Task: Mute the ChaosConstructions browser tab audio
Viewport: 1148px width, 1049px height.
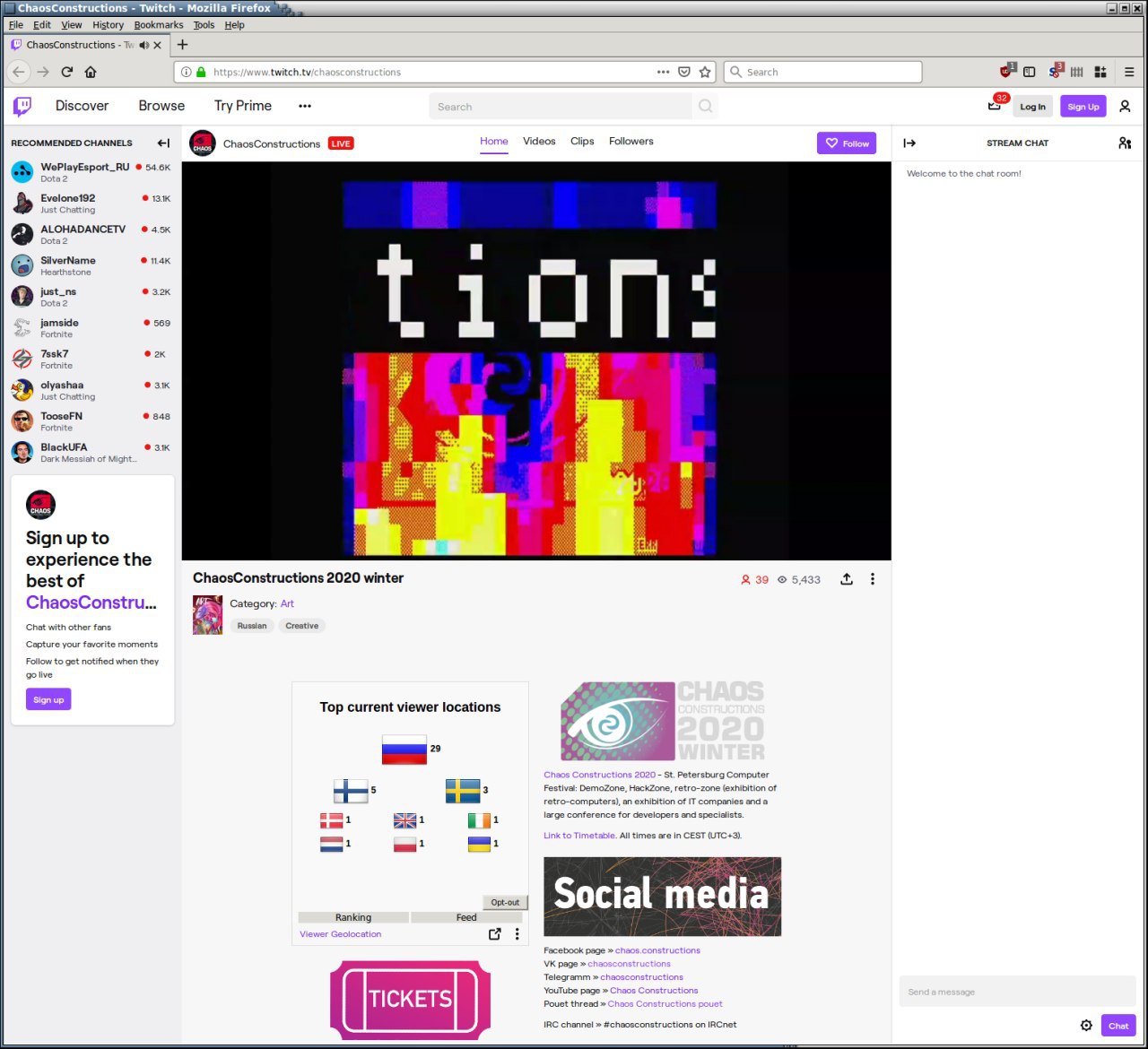Action: tap(144, 45)
